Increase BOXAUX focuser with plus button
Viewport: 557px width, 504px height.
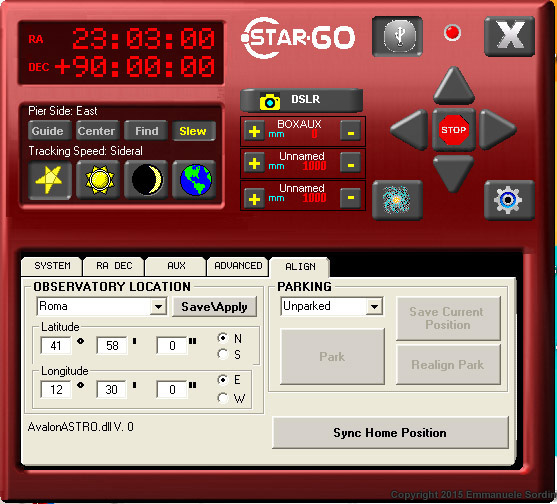(254, 131)
